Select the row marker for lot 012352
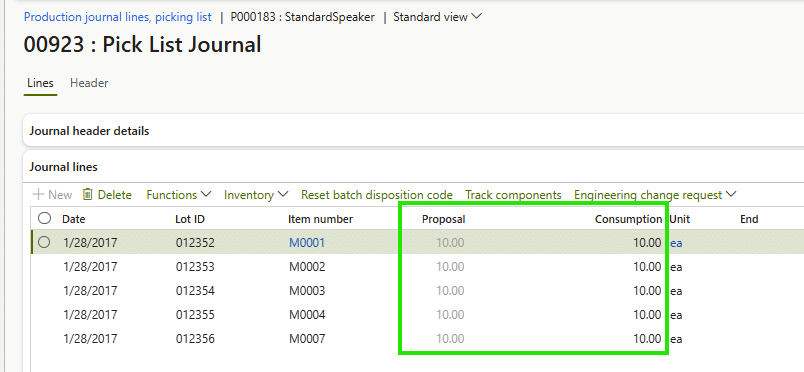The height and width of the screenshot is (372, 804). 44,242
